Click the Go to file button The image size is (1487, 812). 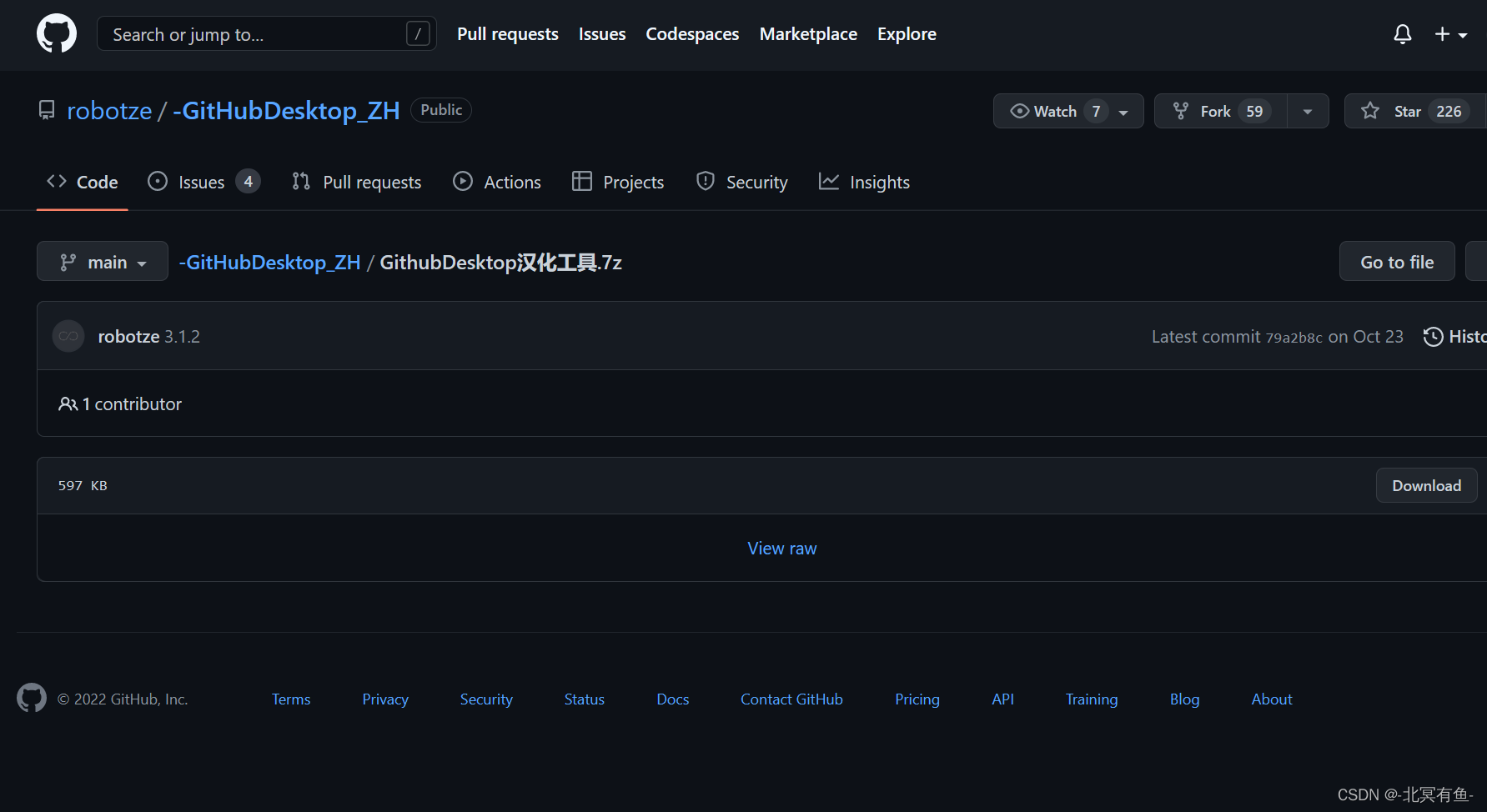pyautogui.click(x=1397, y=261)
